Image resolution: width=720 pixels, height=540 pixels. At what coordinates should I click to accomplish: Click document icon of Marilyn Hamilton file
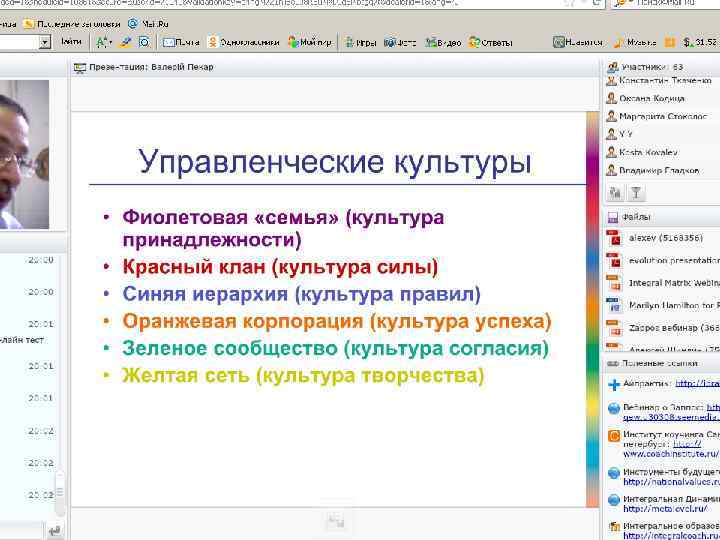click(x=613, y=305)
